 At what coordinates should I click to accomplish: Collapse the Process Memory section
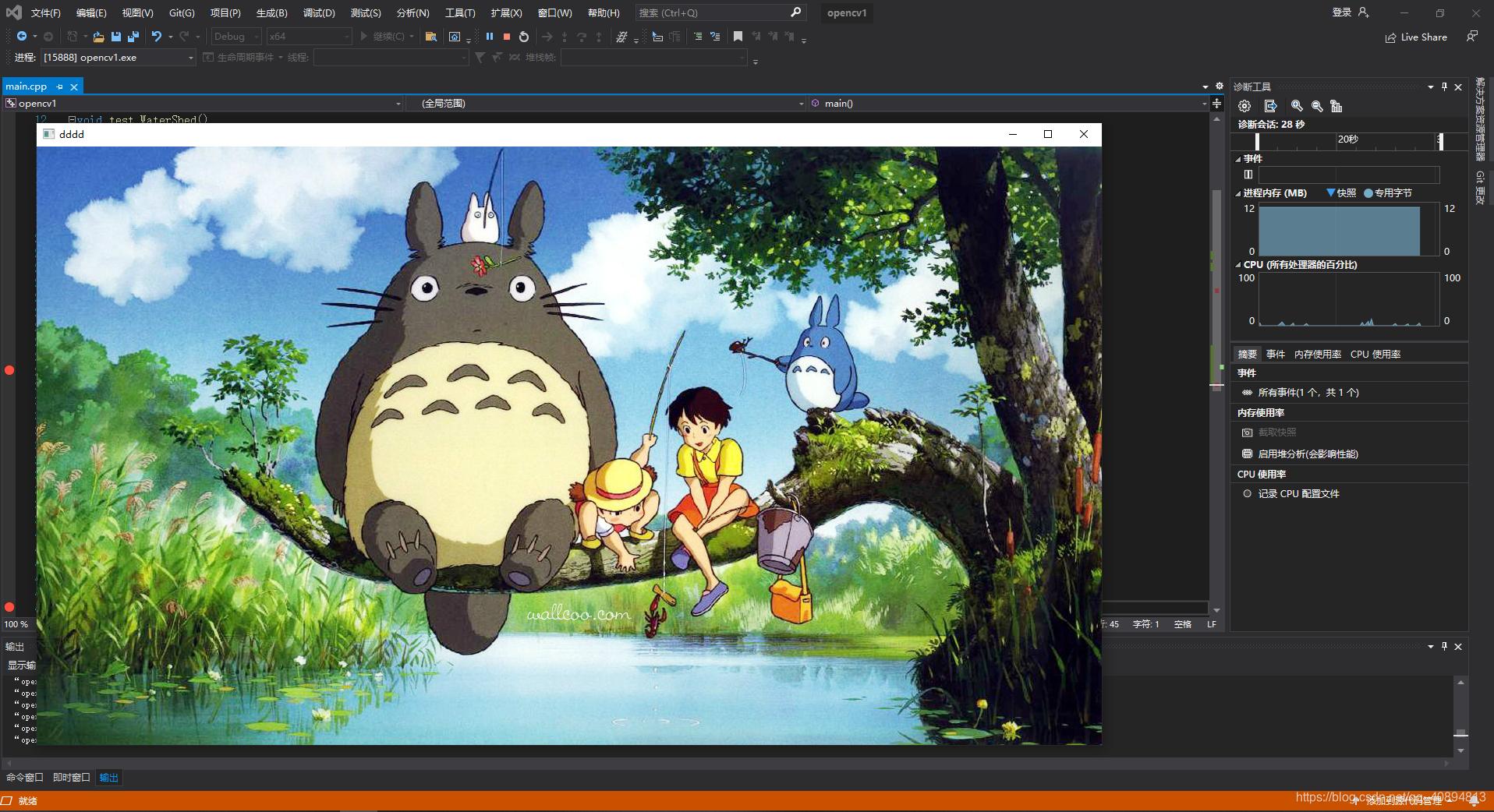click(1238, 192)
